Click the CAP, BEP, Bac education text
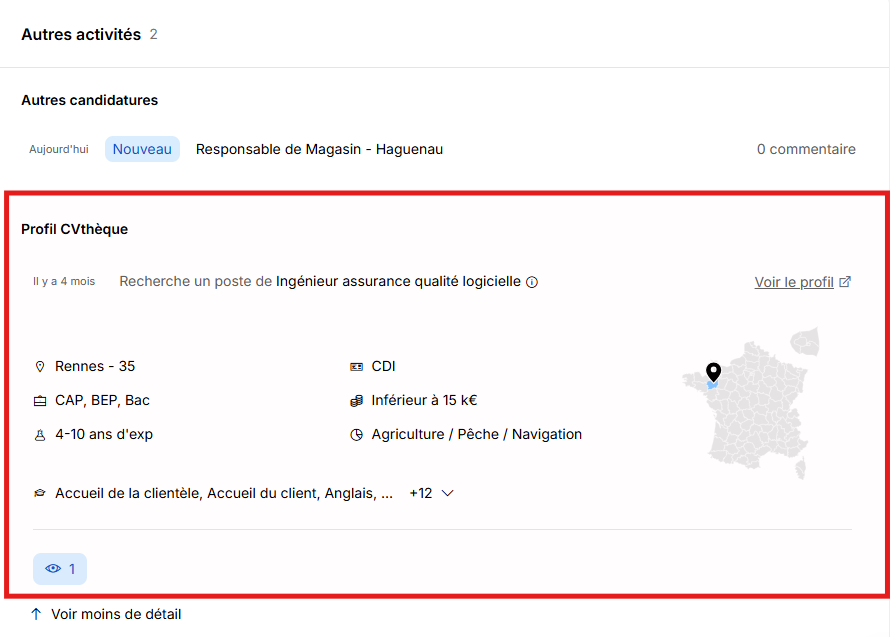 102,400
